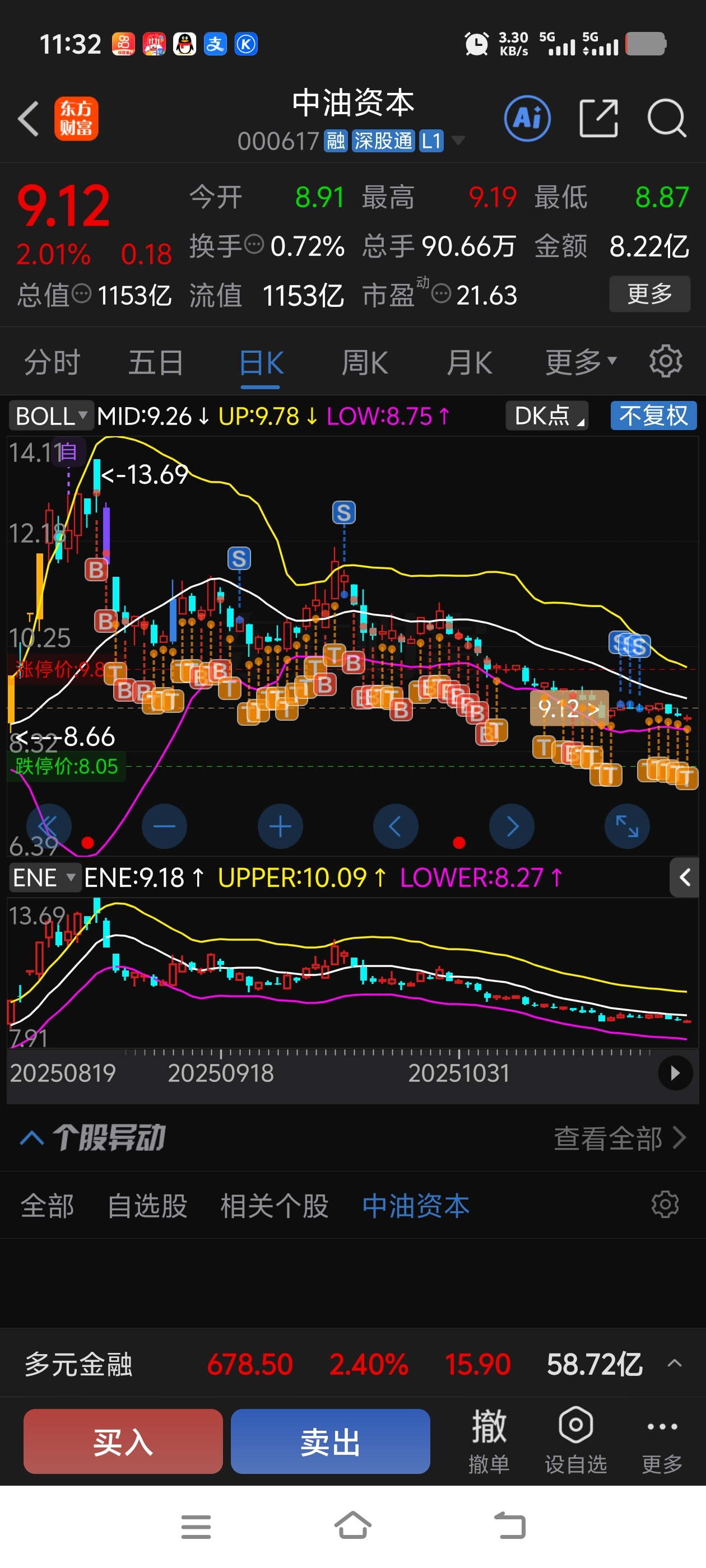Move chart left with single arrow

click(396, 826)
